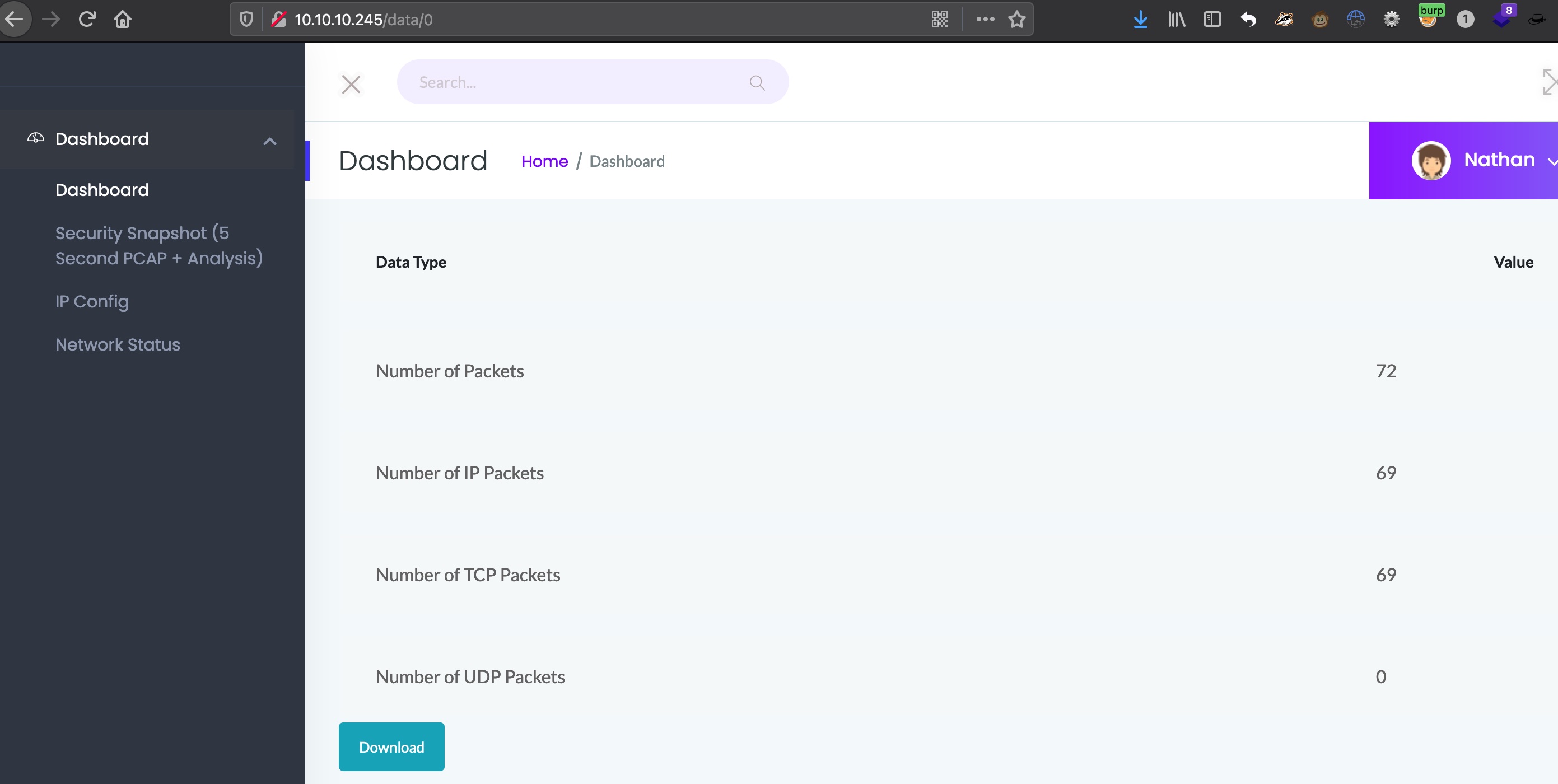Click the shield tracking protection icon
Viewport: 1558px width, 784px height.
[246, 20]
